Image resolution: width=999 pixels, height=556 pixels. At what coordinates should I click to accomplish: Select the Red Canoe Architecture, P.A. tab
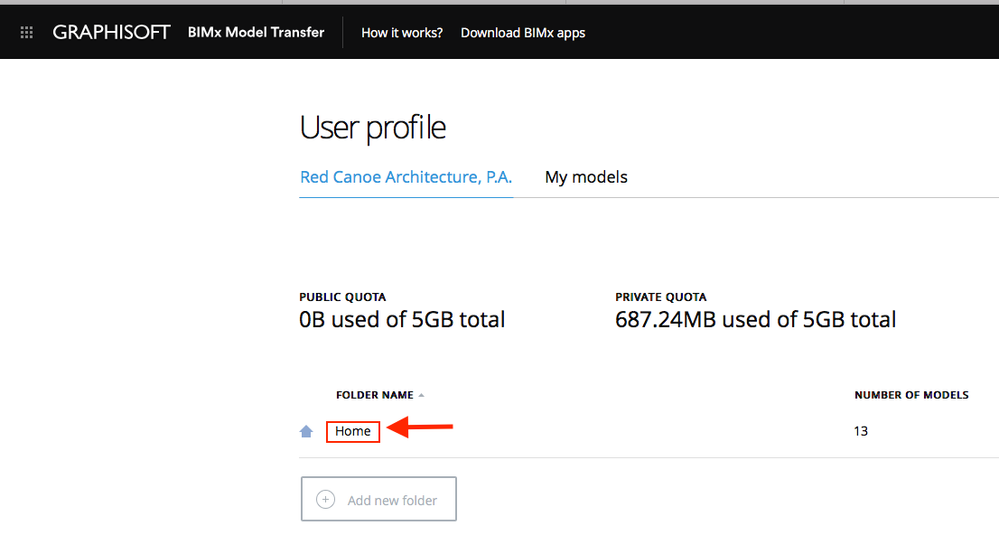[x=406, y=177]
